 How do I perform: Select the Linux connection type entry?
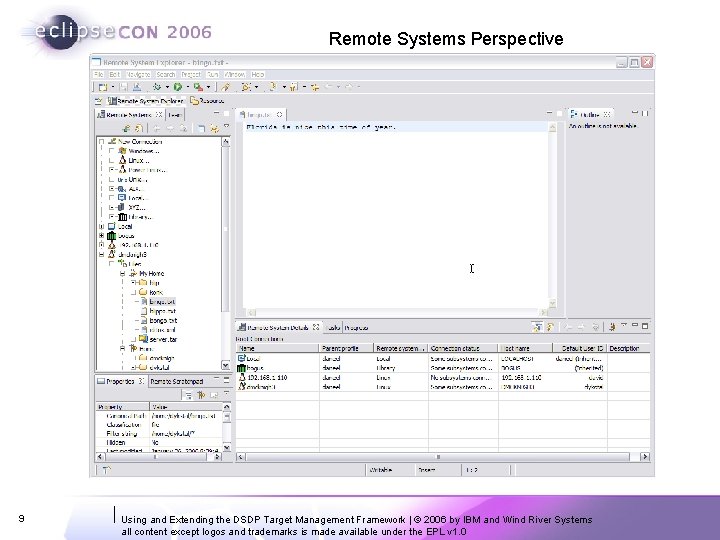coord(134,160)
